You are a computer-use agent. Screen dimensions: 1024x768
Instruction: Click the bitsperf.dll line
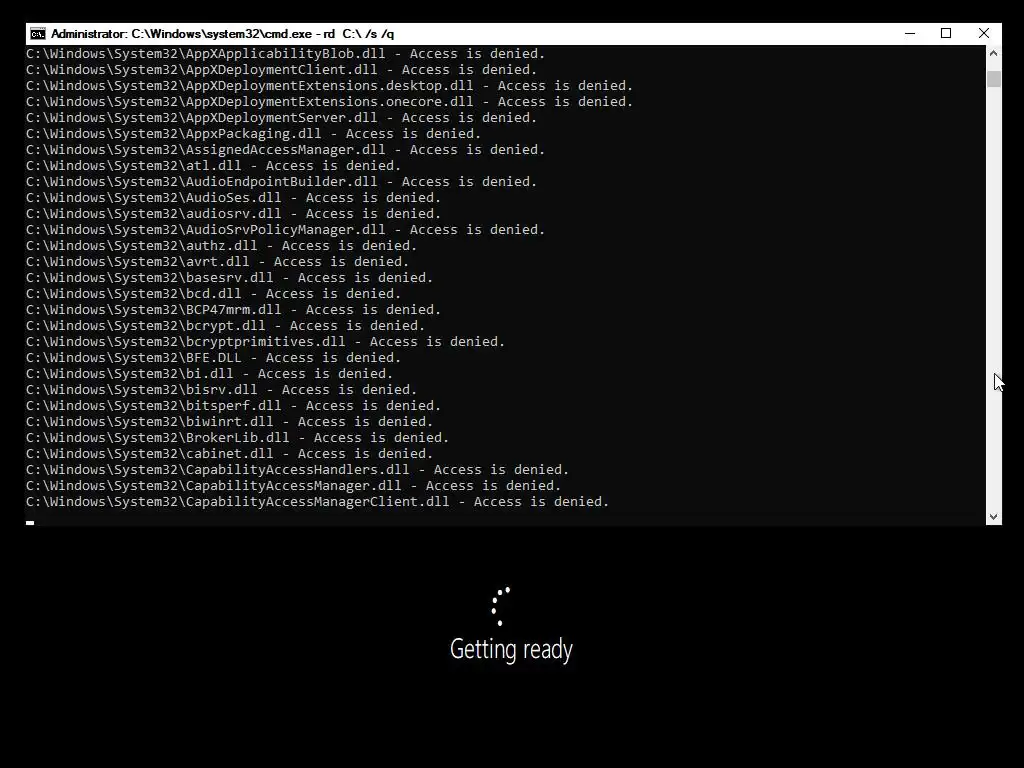tap(234, 406)
